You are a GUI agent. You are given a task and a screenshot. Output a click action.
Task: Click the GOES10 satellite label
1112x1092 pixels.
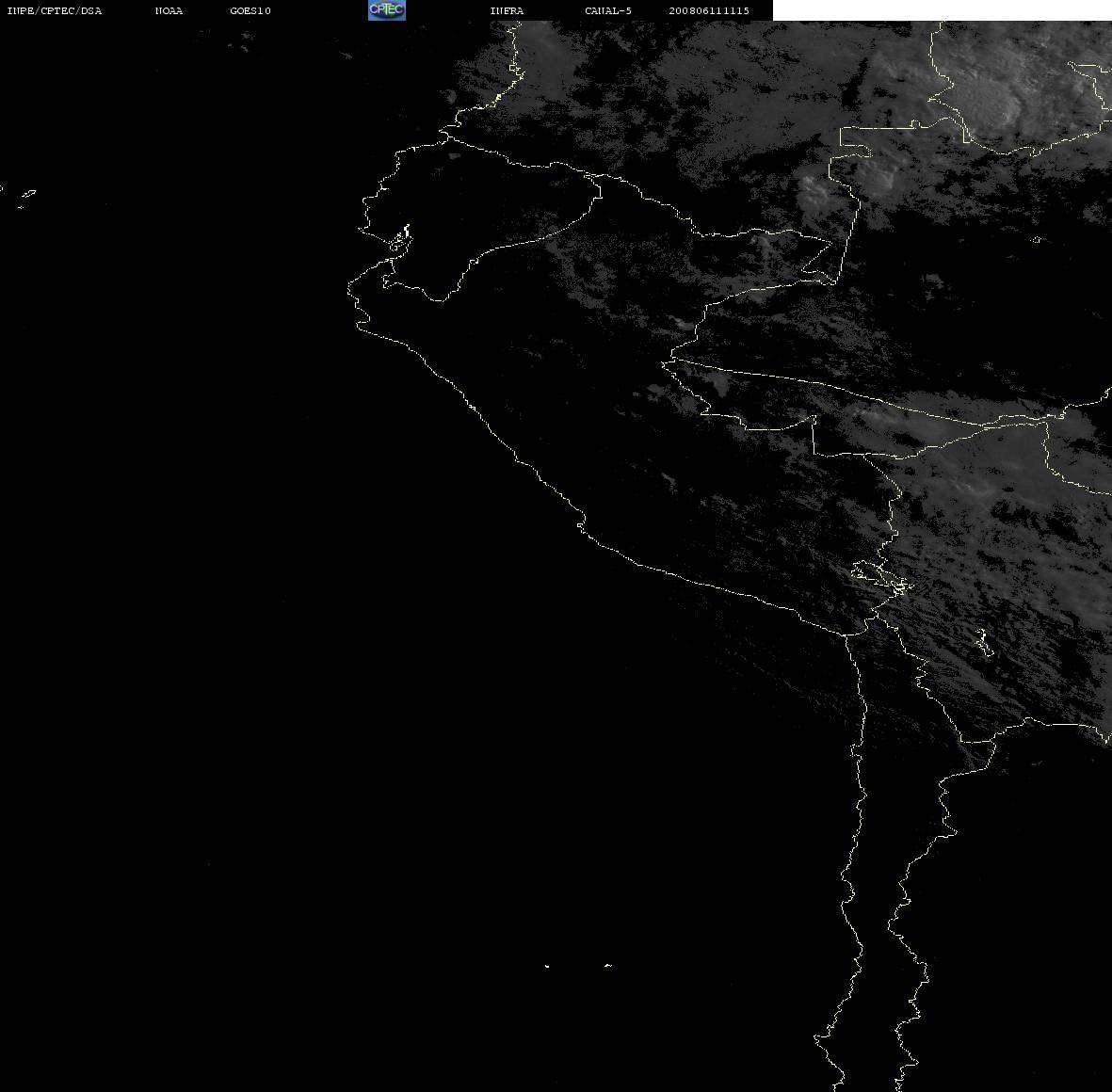point(250,10)
